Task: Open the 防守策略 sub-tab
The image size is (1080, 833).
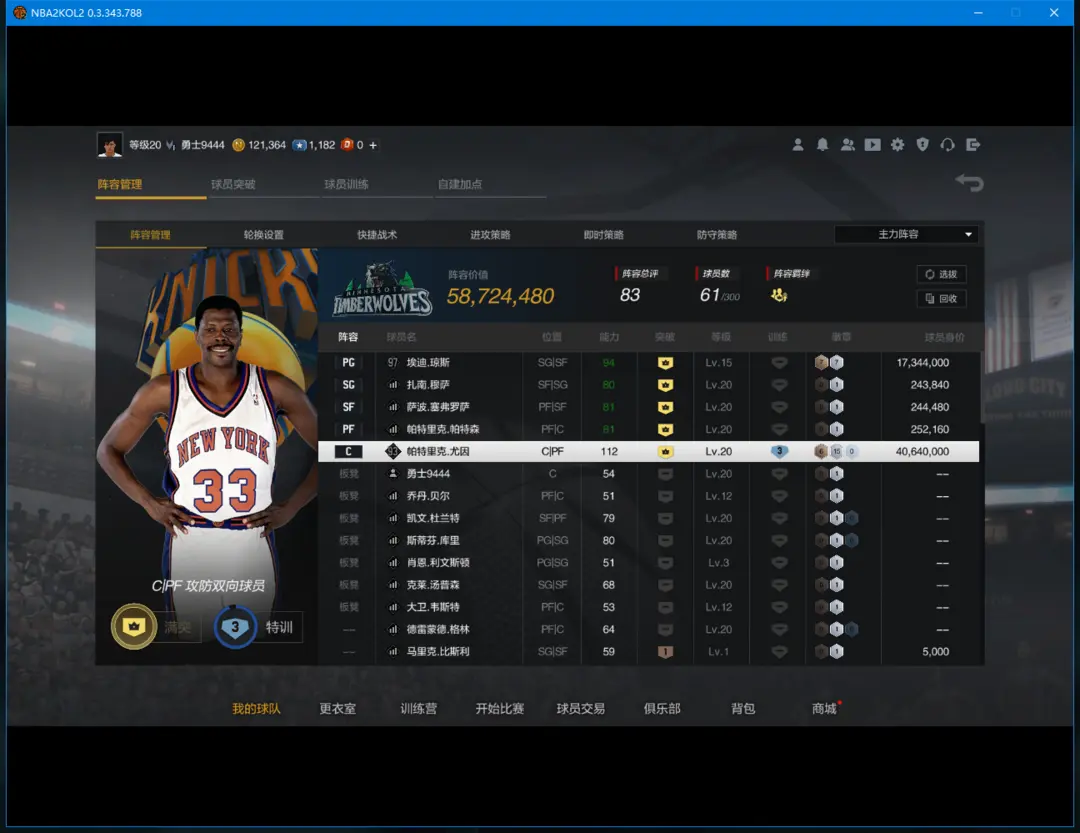Action: click(x=717, y=235)
